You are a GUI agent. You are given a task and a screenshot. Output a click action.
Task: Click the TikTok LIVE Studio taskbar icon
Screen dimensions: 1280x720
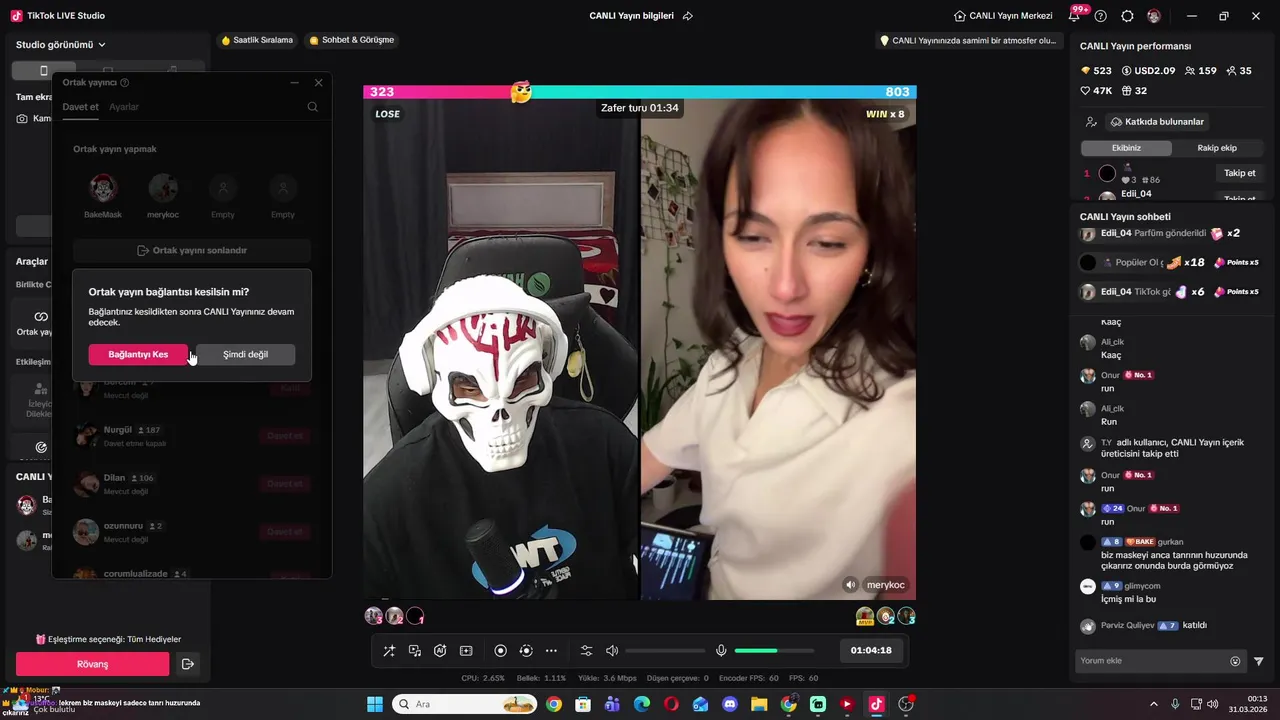(876, 704)
